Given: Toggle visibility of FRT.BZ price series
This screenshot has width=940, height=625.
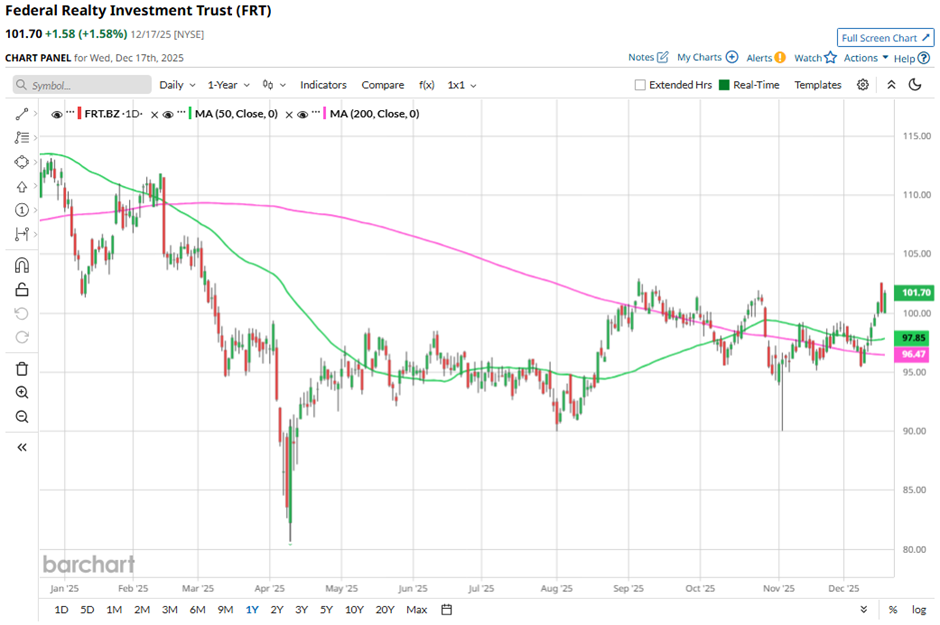Looking at the screenshot, I should point(56,114).
